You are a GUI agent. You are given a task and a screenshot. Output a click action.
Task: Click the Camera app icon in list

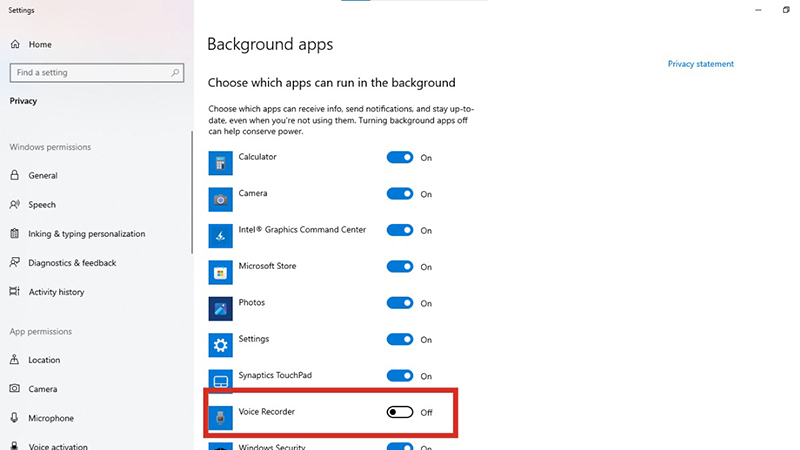click(220, 199)
